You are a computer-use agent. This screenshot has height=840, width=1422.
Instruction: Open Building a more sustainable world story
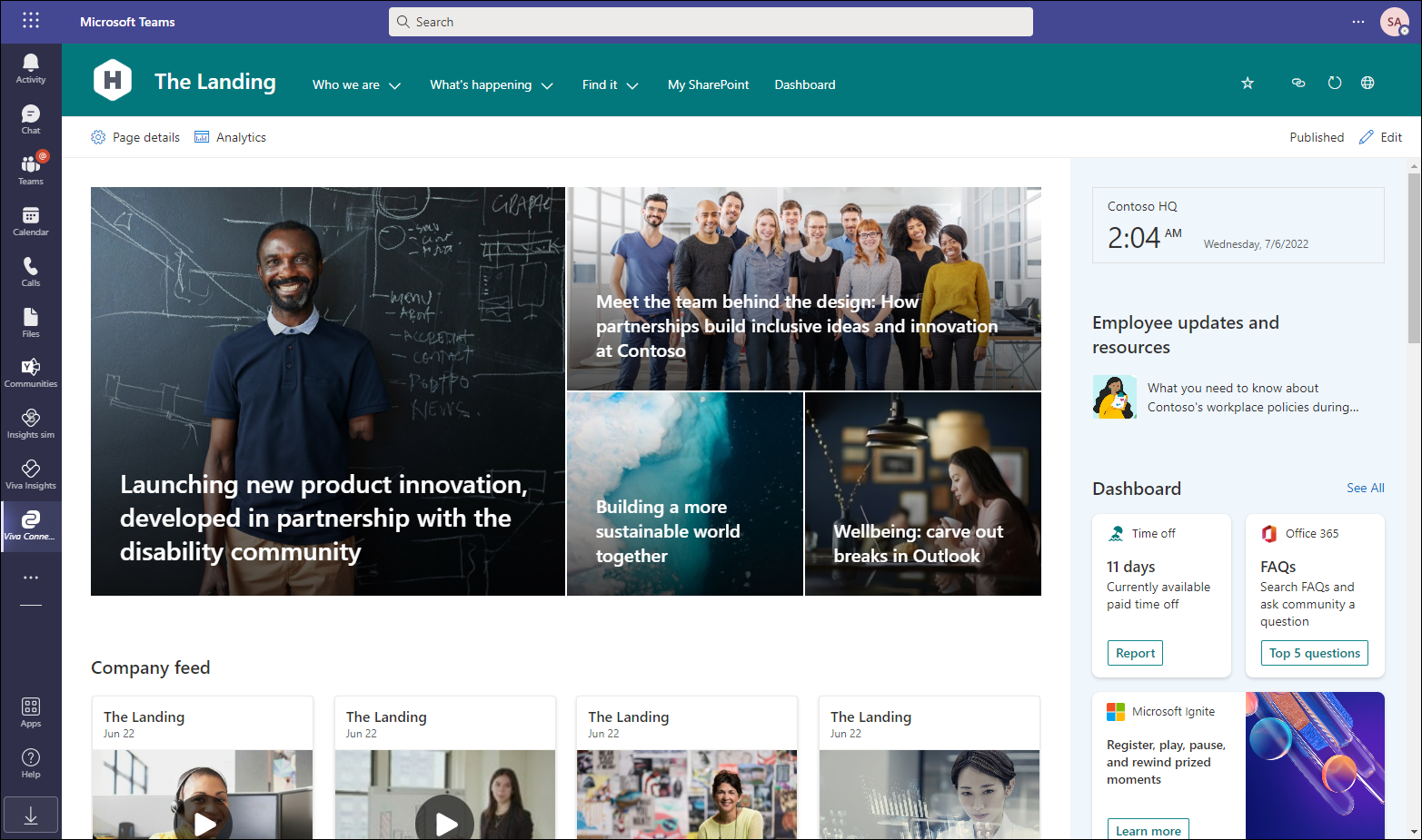[x=685, y=494]
